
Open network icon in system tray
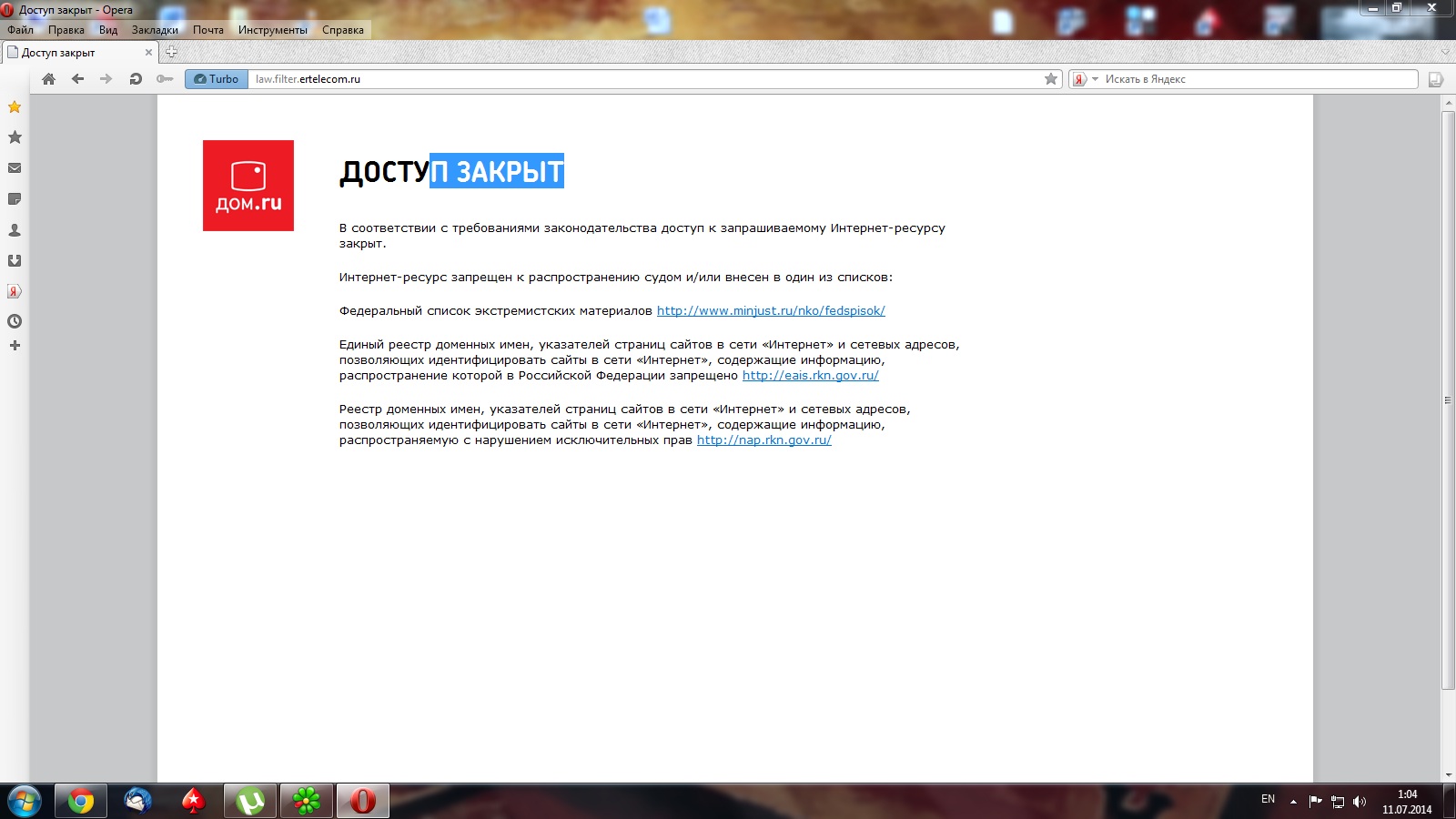[x=1338, y=802]
